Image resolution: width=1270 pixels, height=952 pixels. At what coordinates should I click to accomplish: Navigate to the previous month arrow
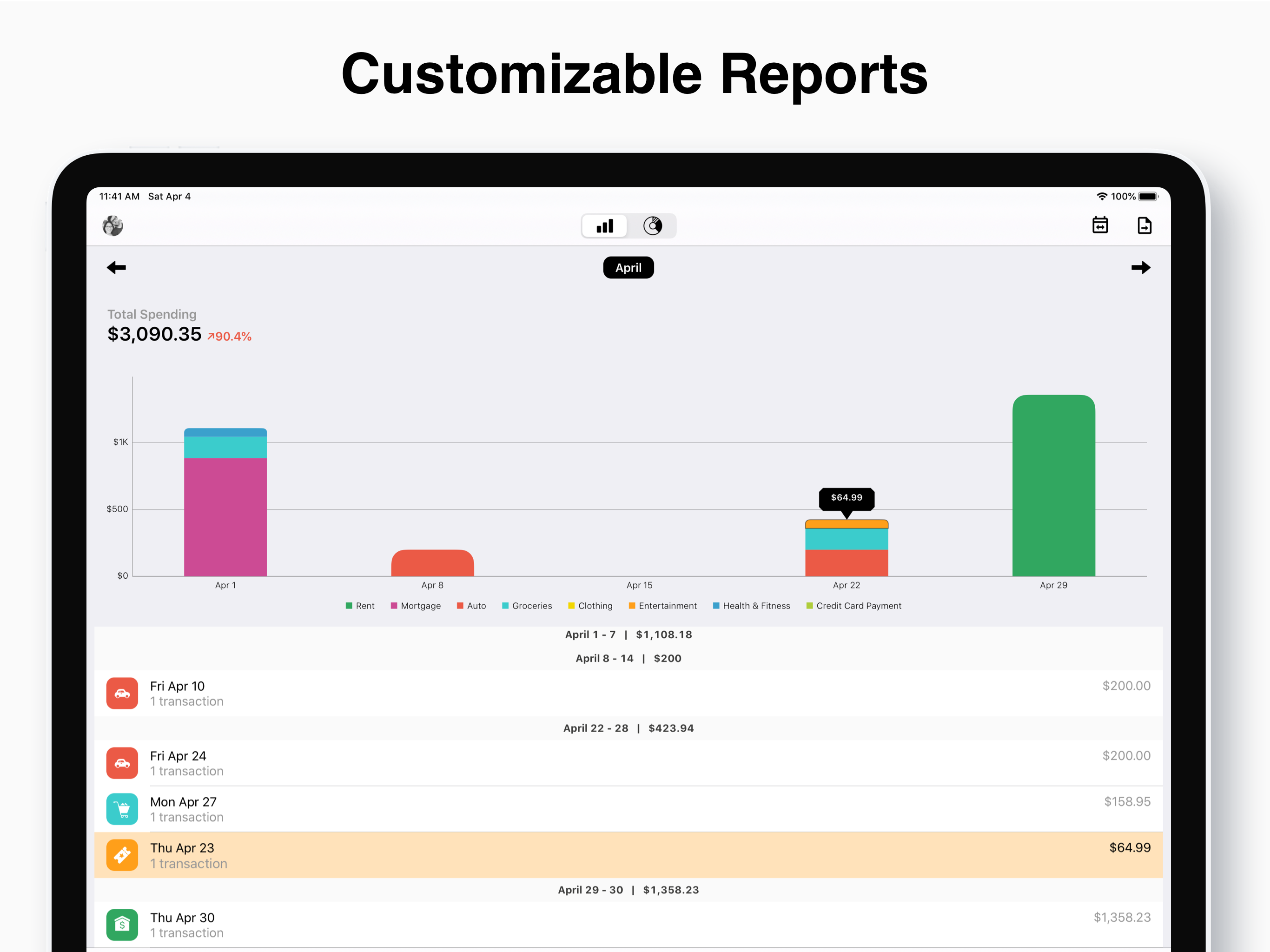tap(116, 268)
